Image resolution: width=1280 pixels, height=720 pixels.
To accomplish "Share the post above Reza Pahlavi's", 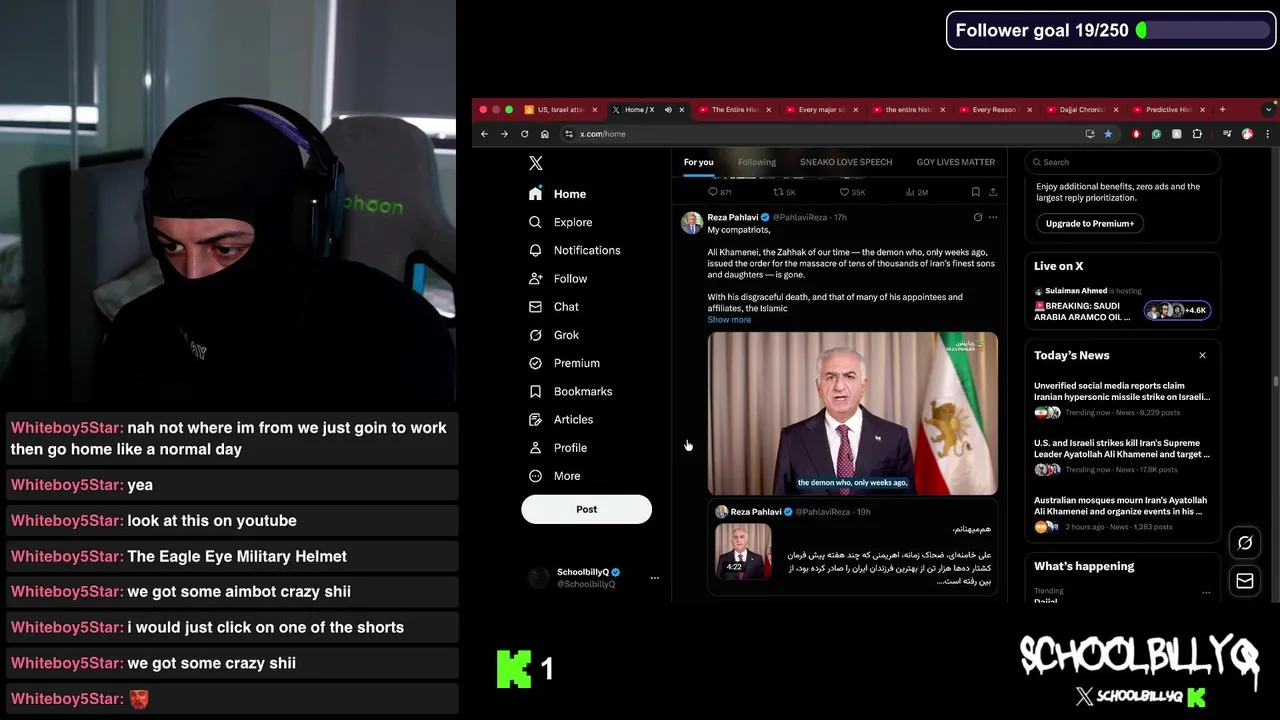I will (993, 192).
